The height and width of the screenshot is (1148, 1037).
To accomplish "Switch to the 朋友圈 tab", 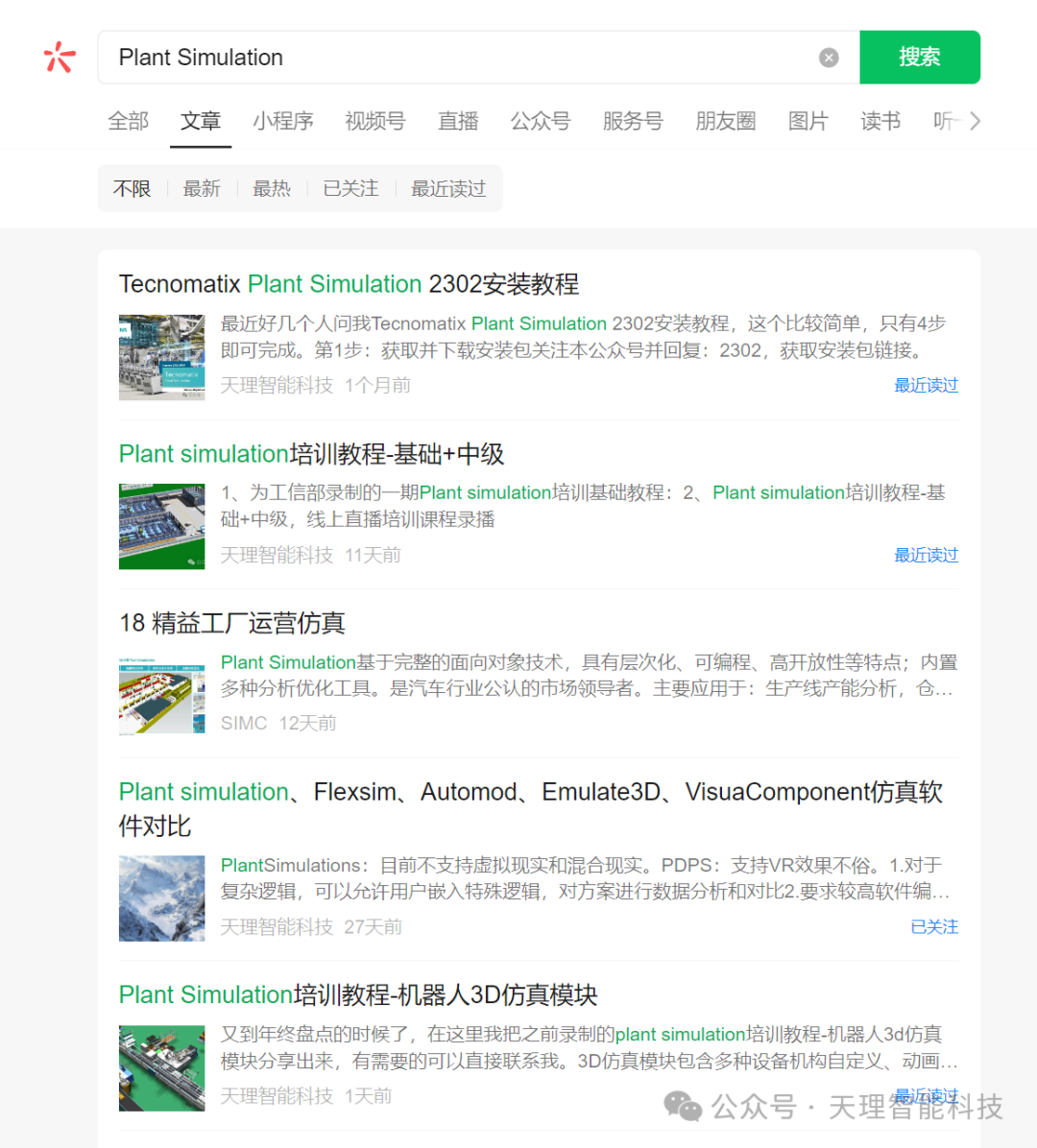I will tap(725, 121).
